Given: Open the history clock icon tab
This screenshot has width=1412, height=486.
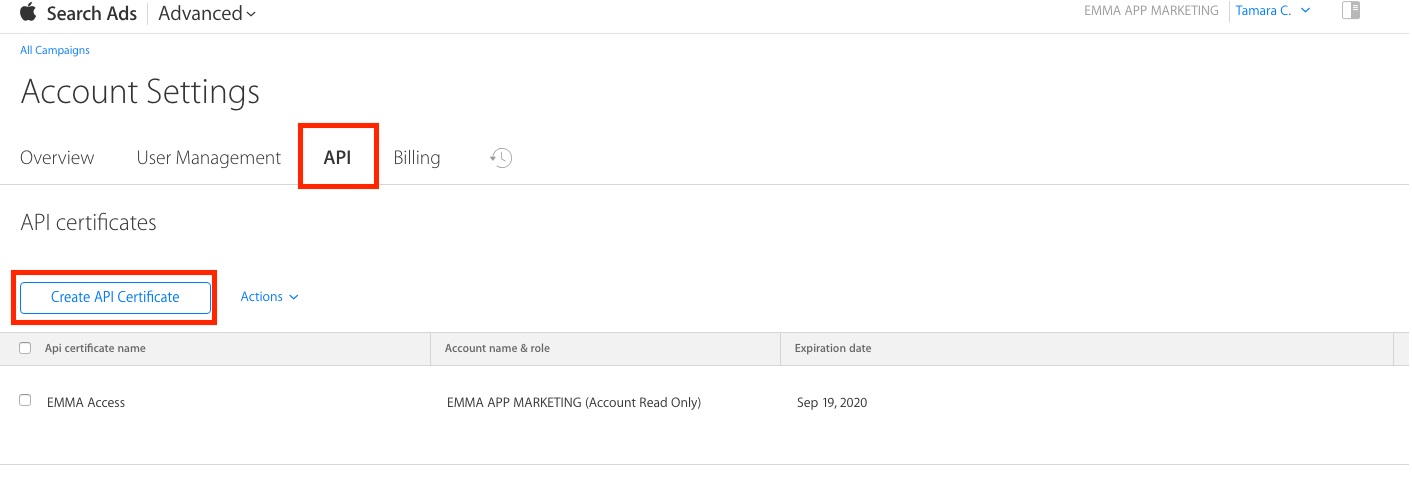Looking at the screenshot, I should [x=501, y=157].
